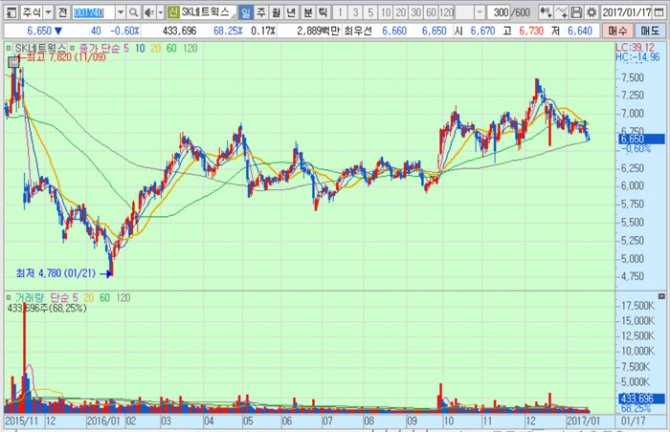Click the indicator add icon left of save

tap(547, 11)
